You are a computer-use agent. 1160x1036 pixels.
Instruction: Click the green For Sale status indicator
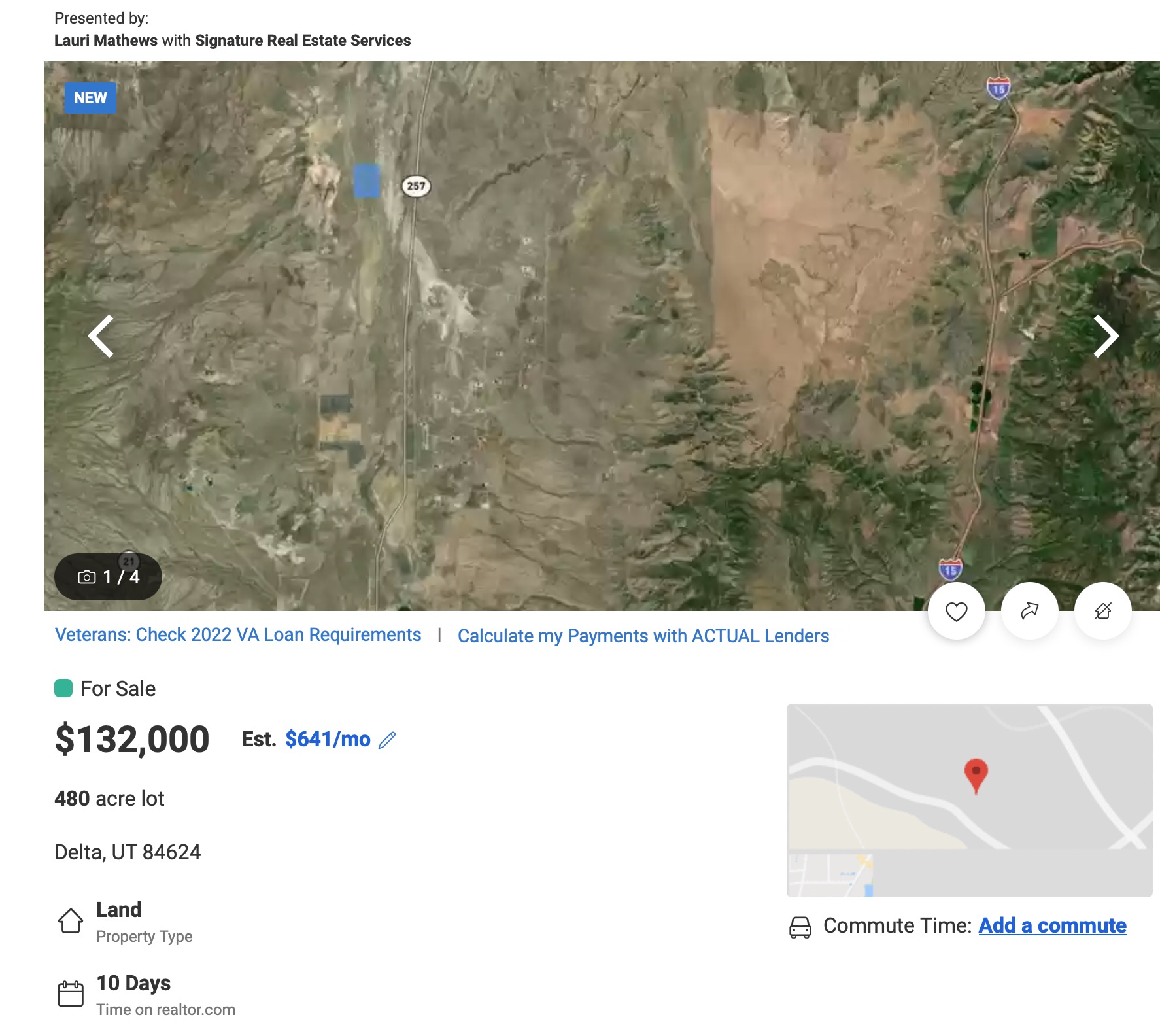tap(63, 689)
